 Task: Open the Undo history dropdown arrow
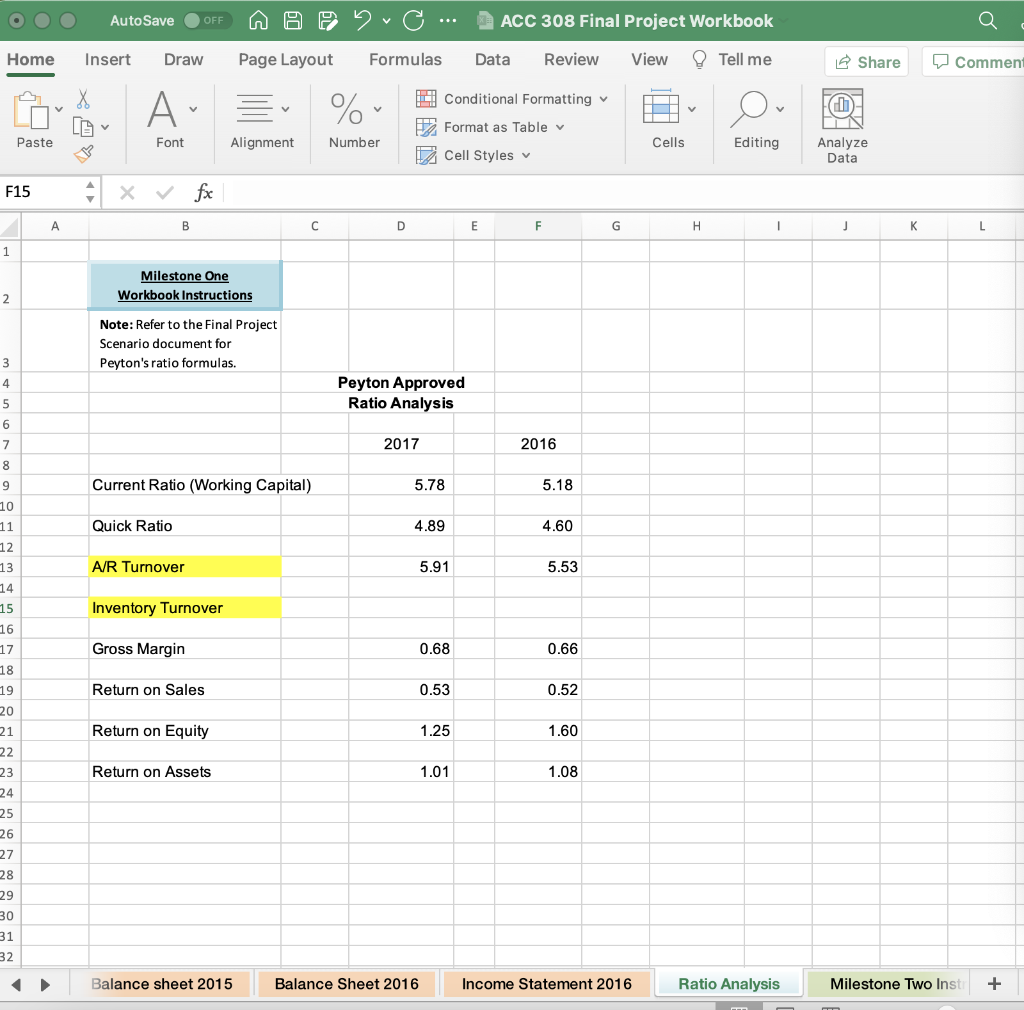click(387, 21)
